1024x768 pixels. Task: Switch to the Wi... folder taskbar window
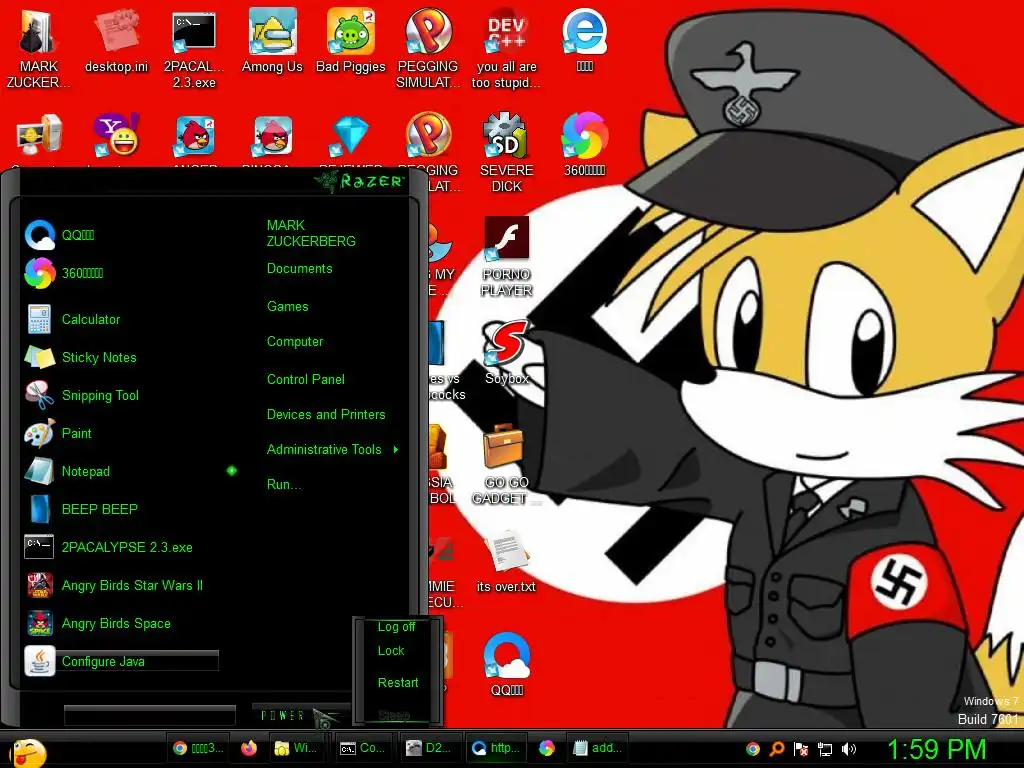pyautogui.click(x=296, y=748)
